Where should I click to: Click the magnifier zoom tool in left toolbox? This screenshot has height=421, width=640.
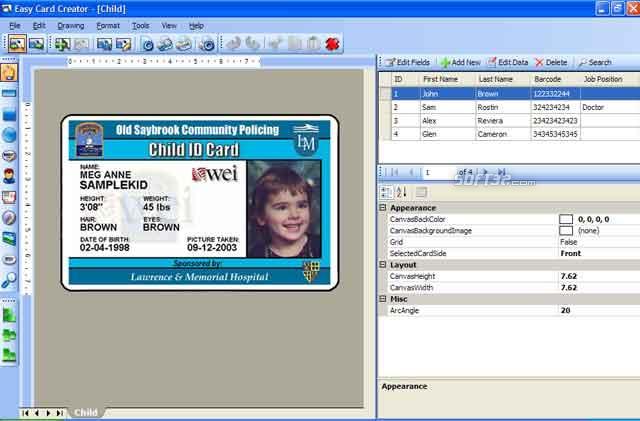click(x=11, y=281)
